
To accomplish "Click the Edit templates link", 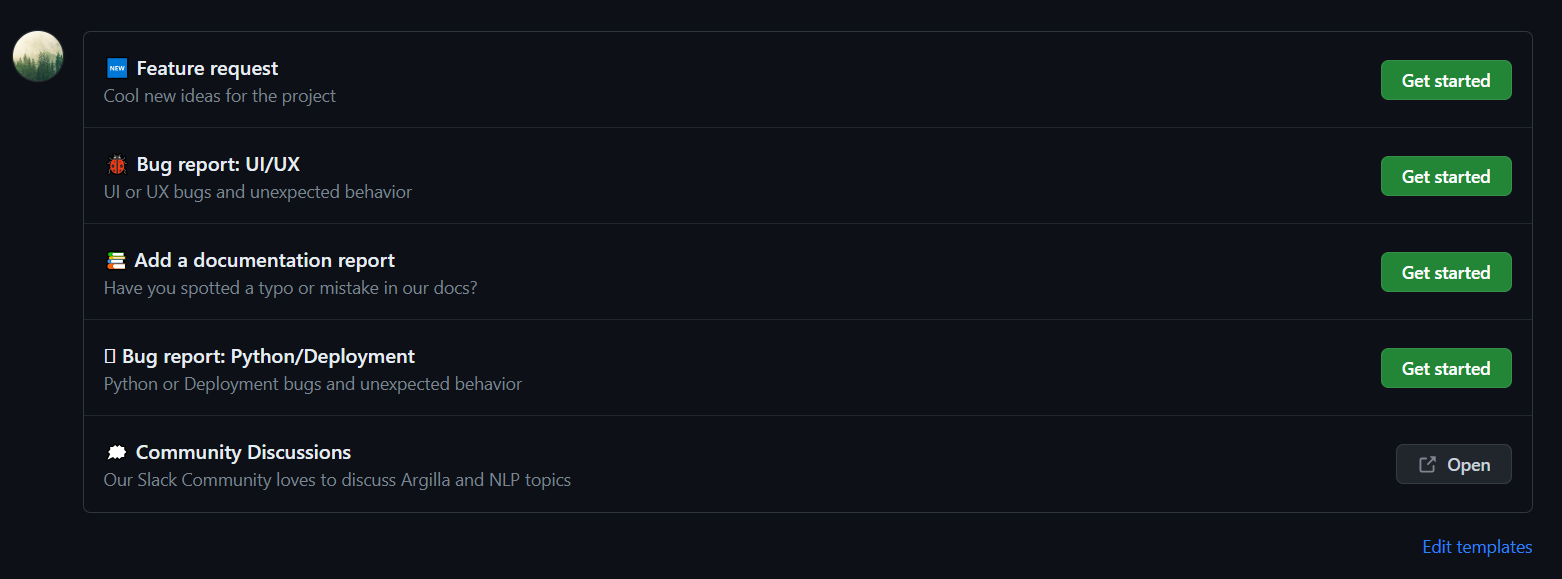I will 1476,547.
